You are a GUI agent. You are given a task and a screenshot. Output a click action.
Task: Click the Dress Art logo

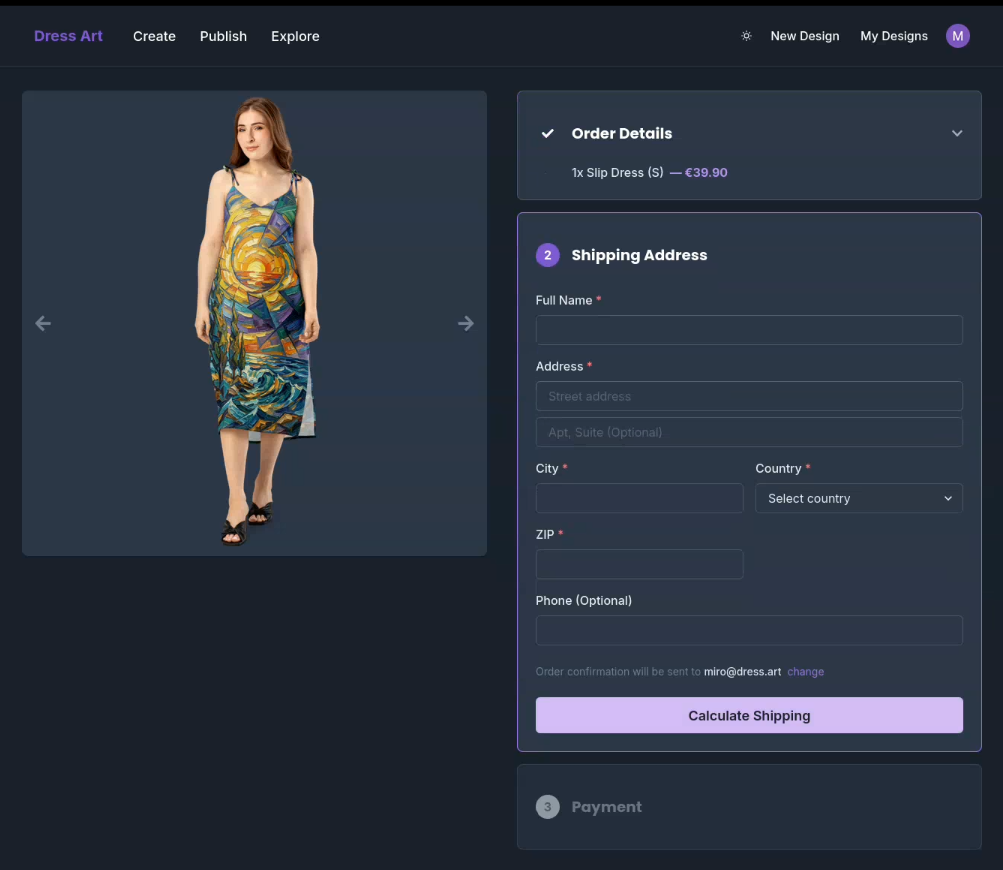tap(68, 35)
